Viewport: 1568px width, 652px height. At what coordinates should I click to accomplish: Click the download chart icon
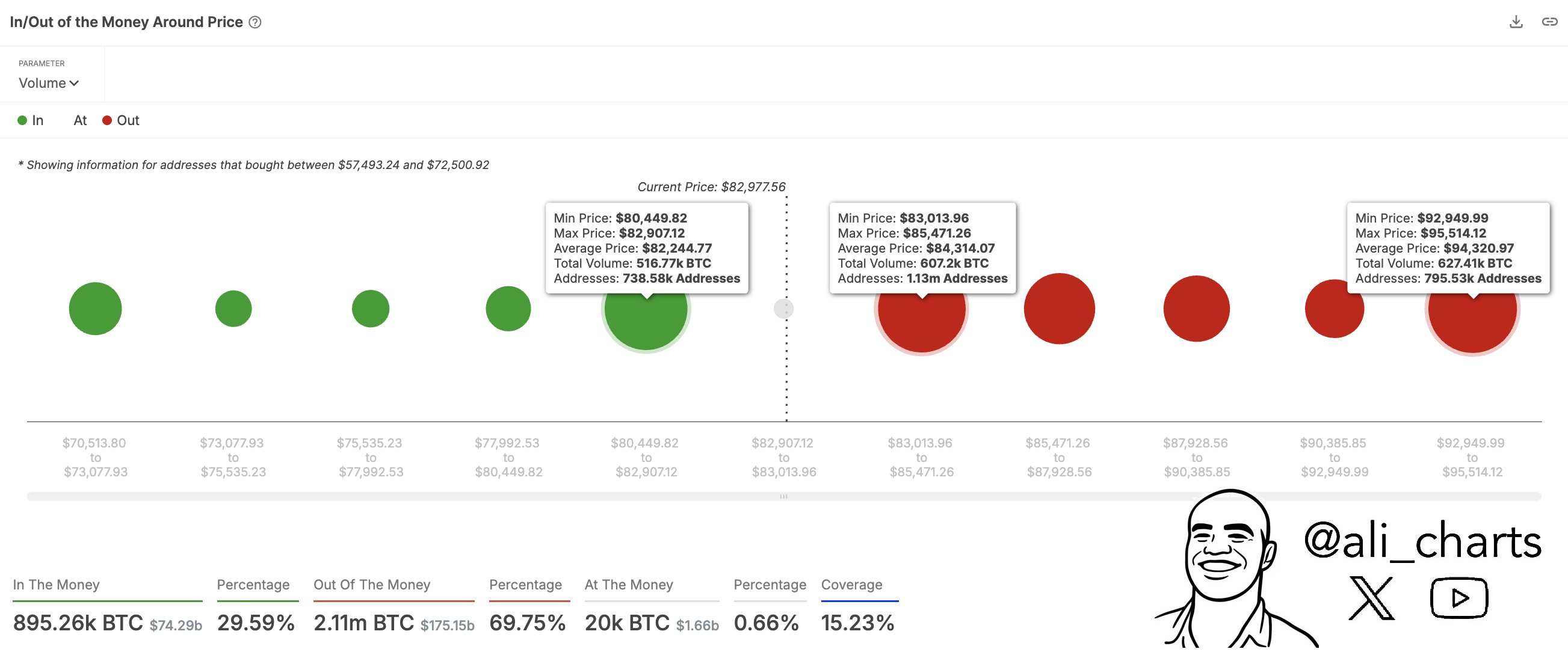1516,21
